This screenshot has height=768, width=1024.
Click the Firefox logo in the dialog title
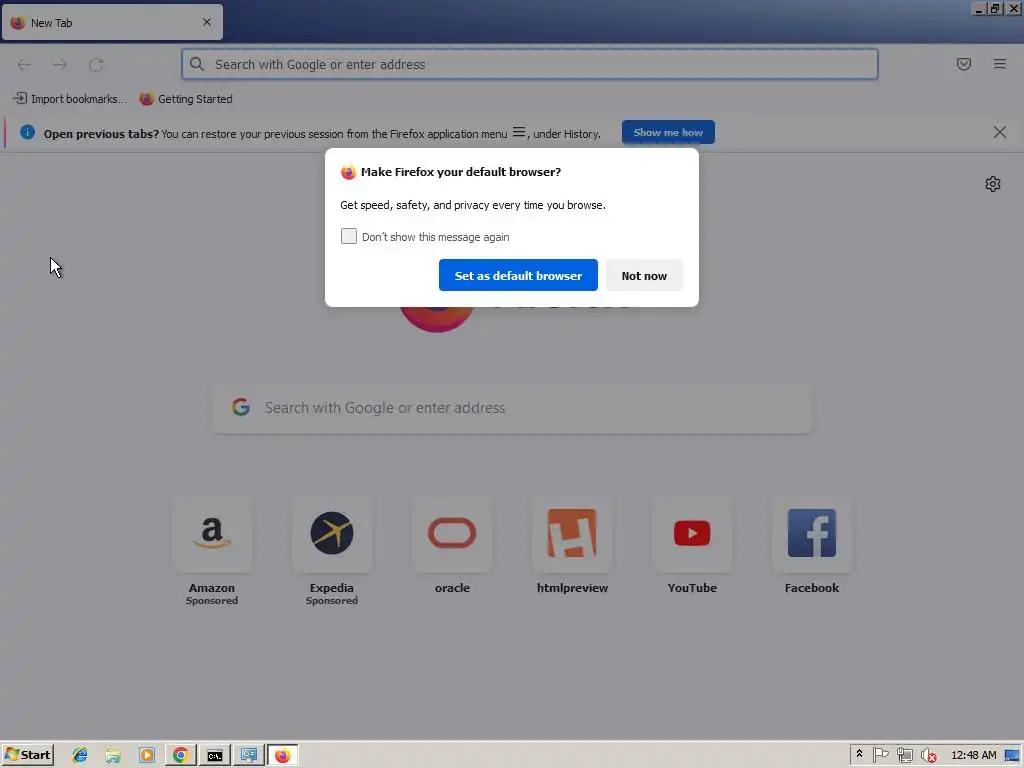pos(348,172)
